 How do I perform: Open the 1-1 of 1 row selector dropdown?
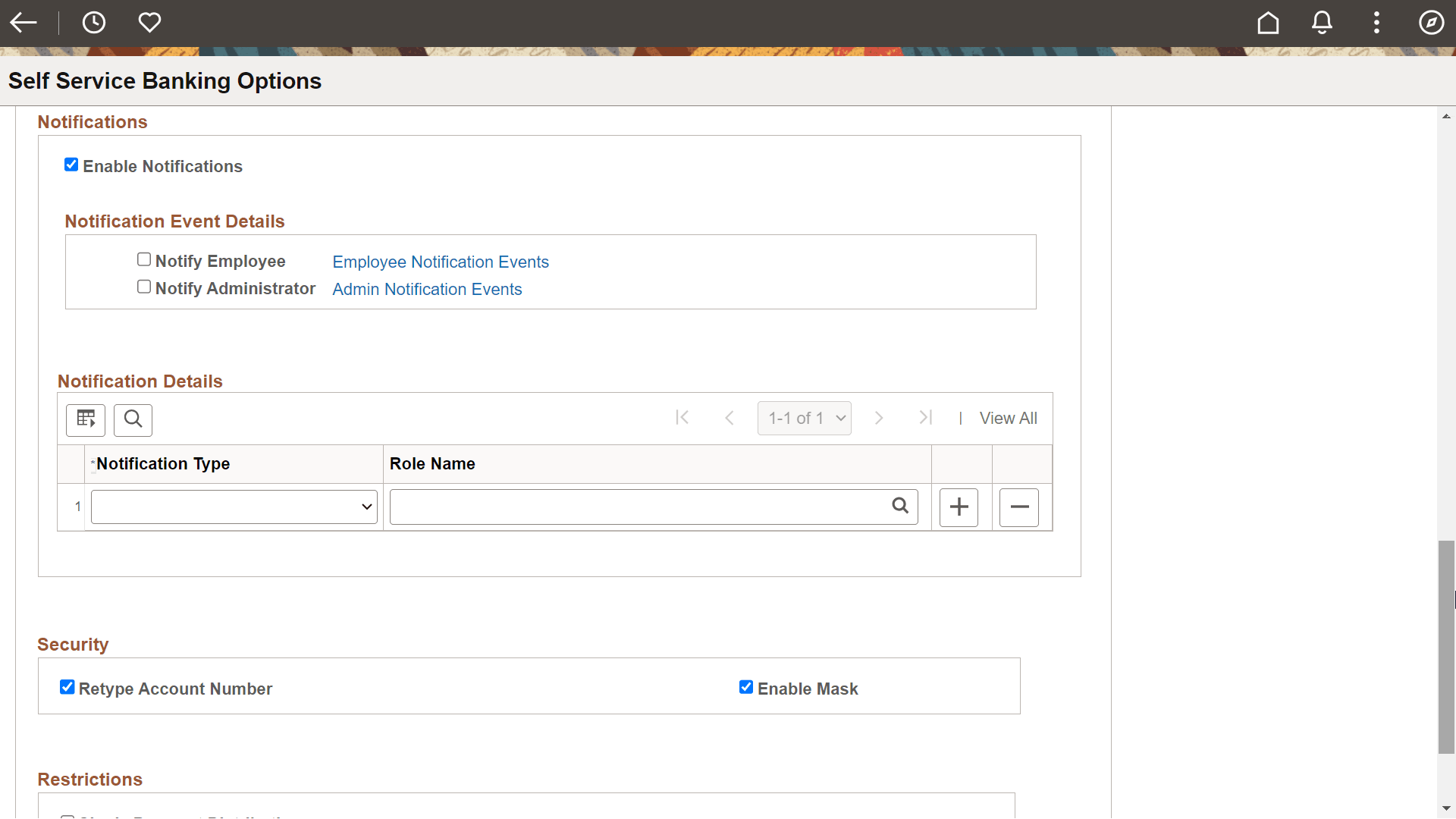click(x=805, y=418)
